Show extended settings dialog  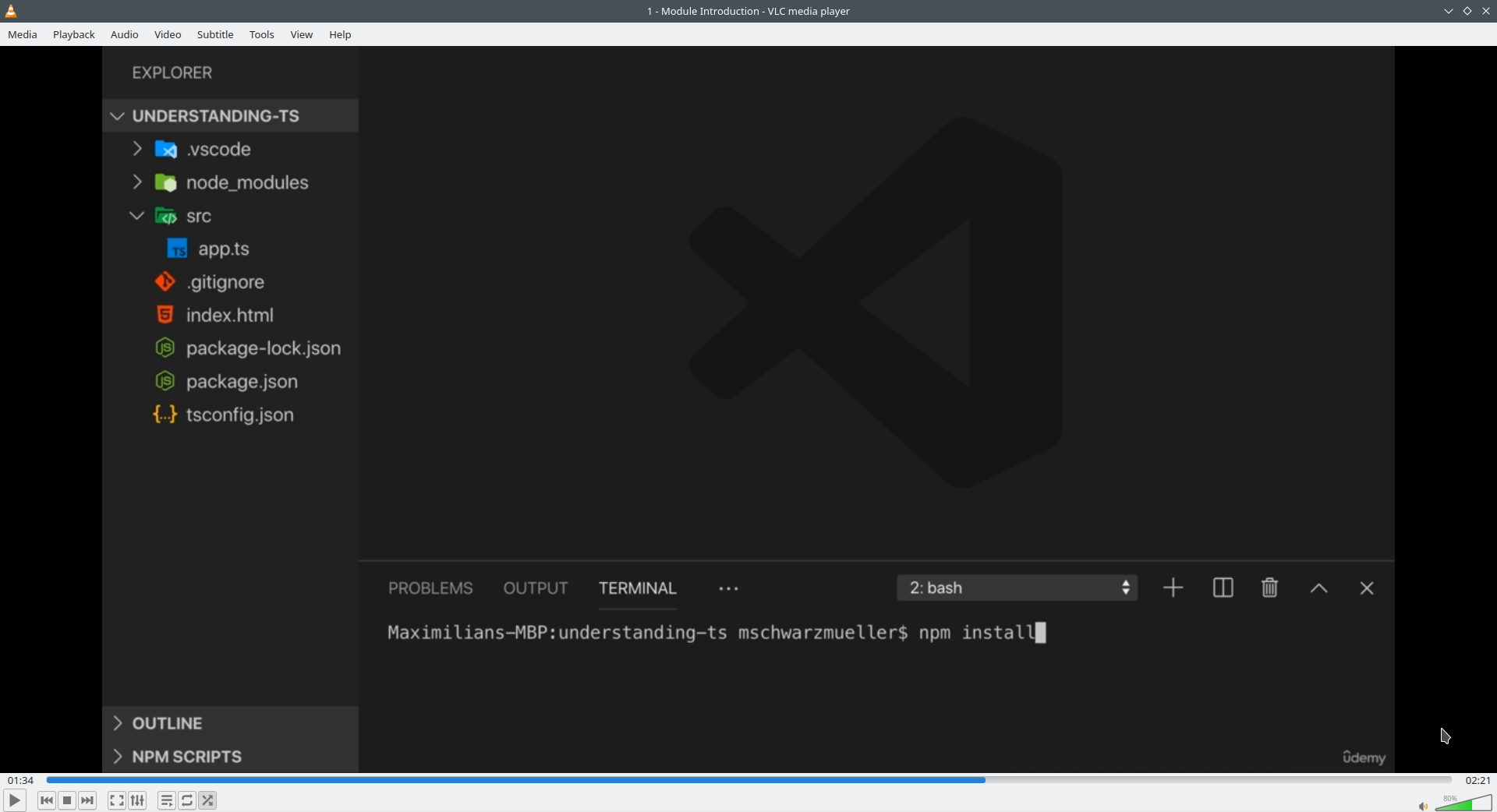click(137, 800)
